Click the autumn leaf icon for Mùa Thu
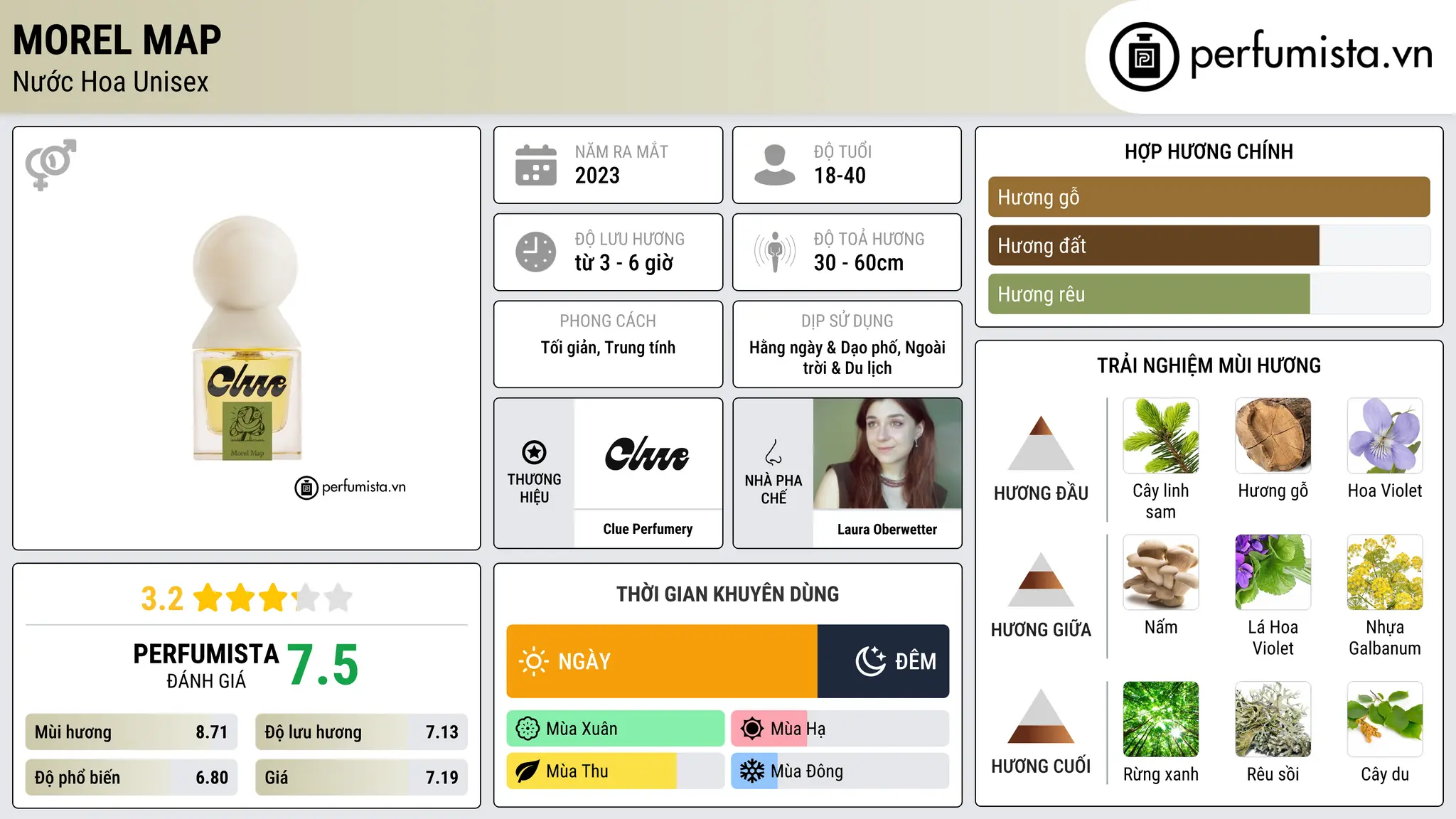This screenshot has width=1456, height=819. pyautogui.click(x=528, y=771)
